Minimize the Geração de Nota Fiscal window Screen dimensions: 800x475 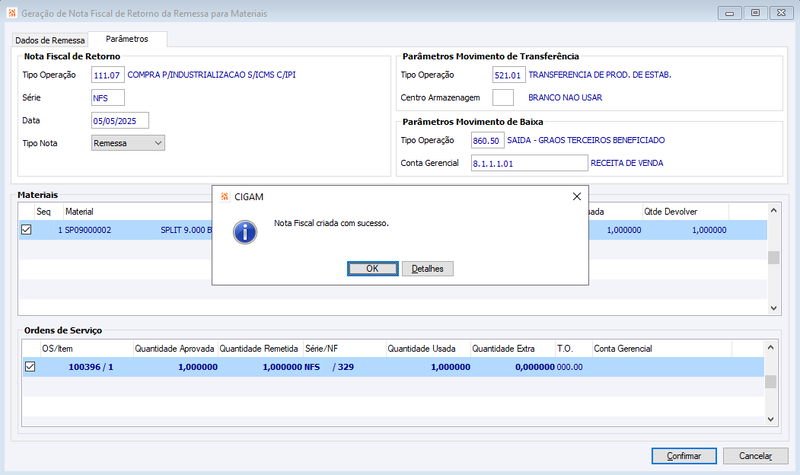(x=730, y=13)
